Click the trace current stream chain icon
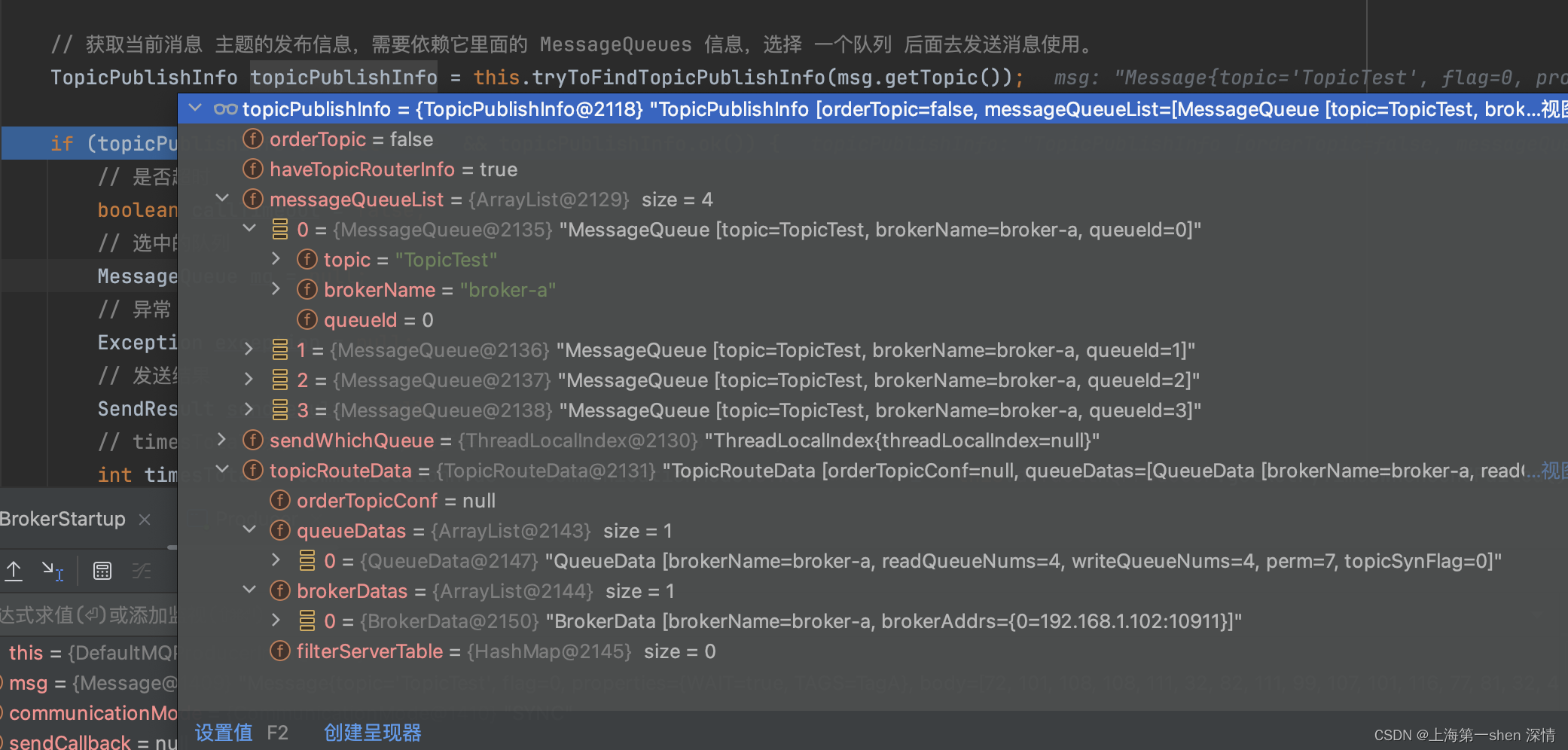 pyautogui.click(x=142, y=572)
